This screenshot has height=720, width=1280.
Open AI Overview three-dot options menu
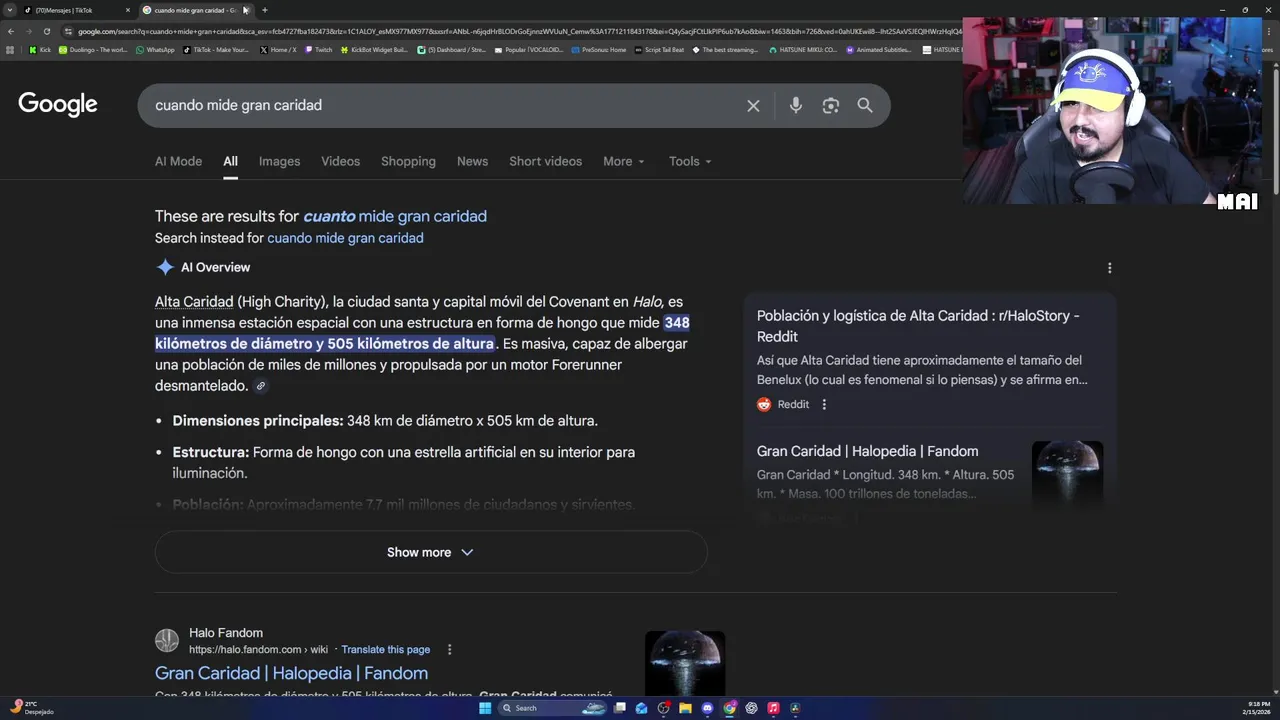(1109, 268)
